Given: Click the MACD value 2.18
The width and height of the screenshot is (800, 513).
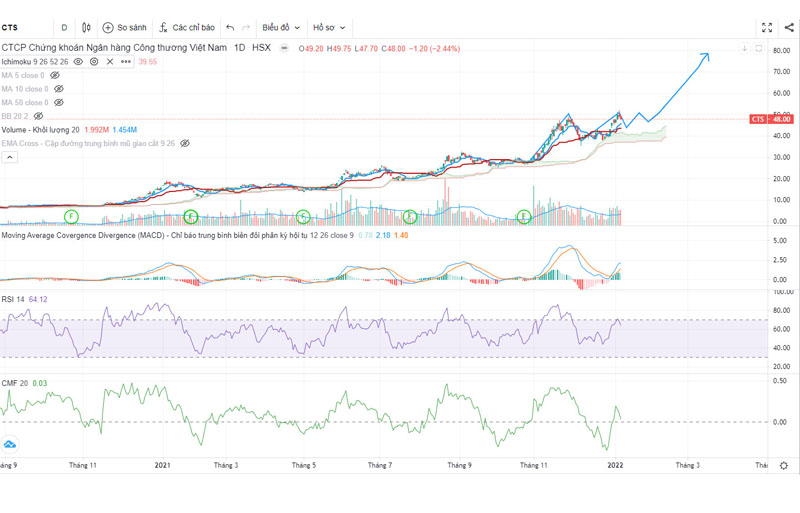Looking at the screenshot, I should (x=383, y=235).
